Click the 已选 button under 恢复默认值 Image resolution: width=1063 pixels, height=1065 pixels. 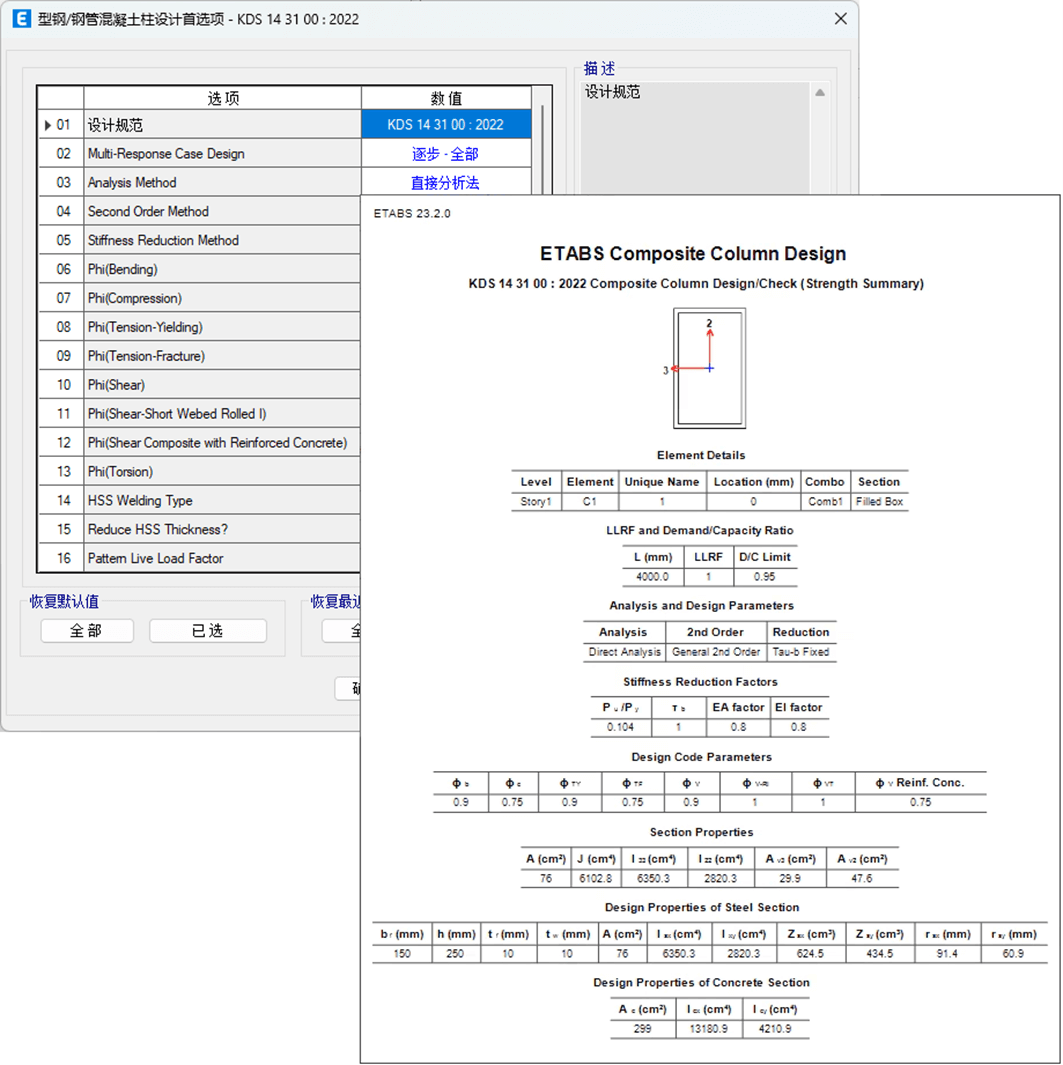coord(208,631)
